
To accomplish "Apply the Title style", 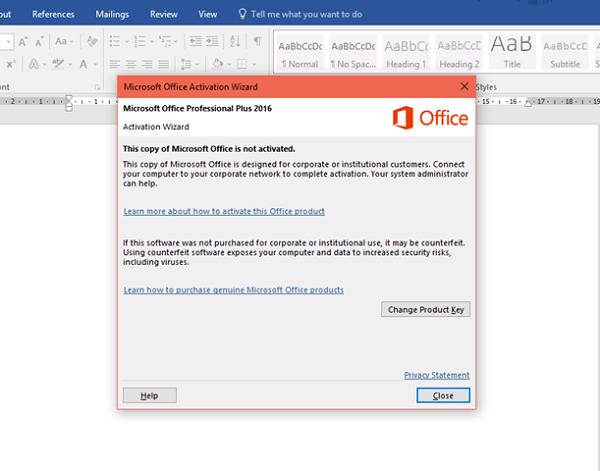I will pyautogui.click(x=512, y=54).
